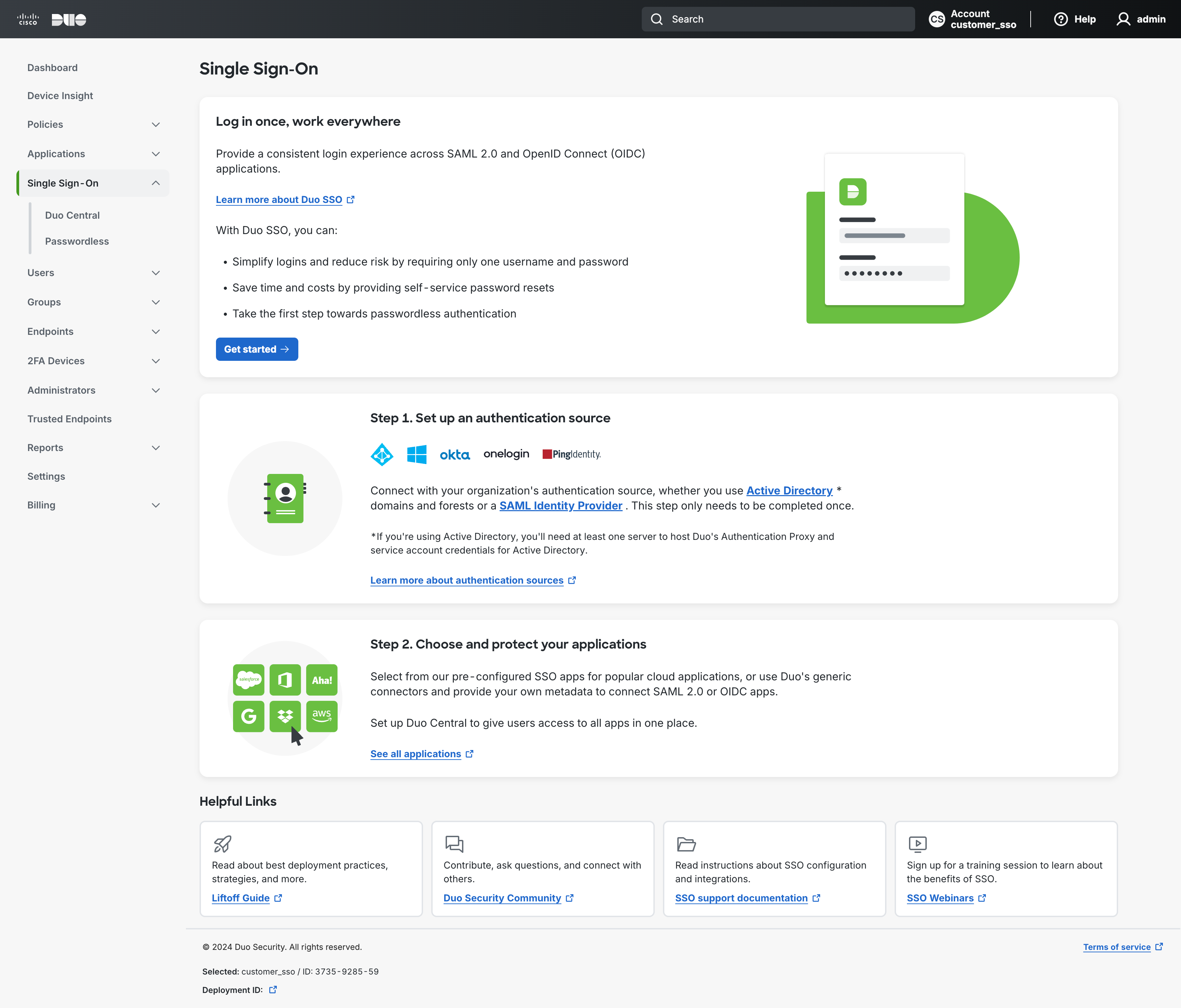Open Duo Central from sidebar
Viewport: 1181px width, 1008px height.
point(72,215)
